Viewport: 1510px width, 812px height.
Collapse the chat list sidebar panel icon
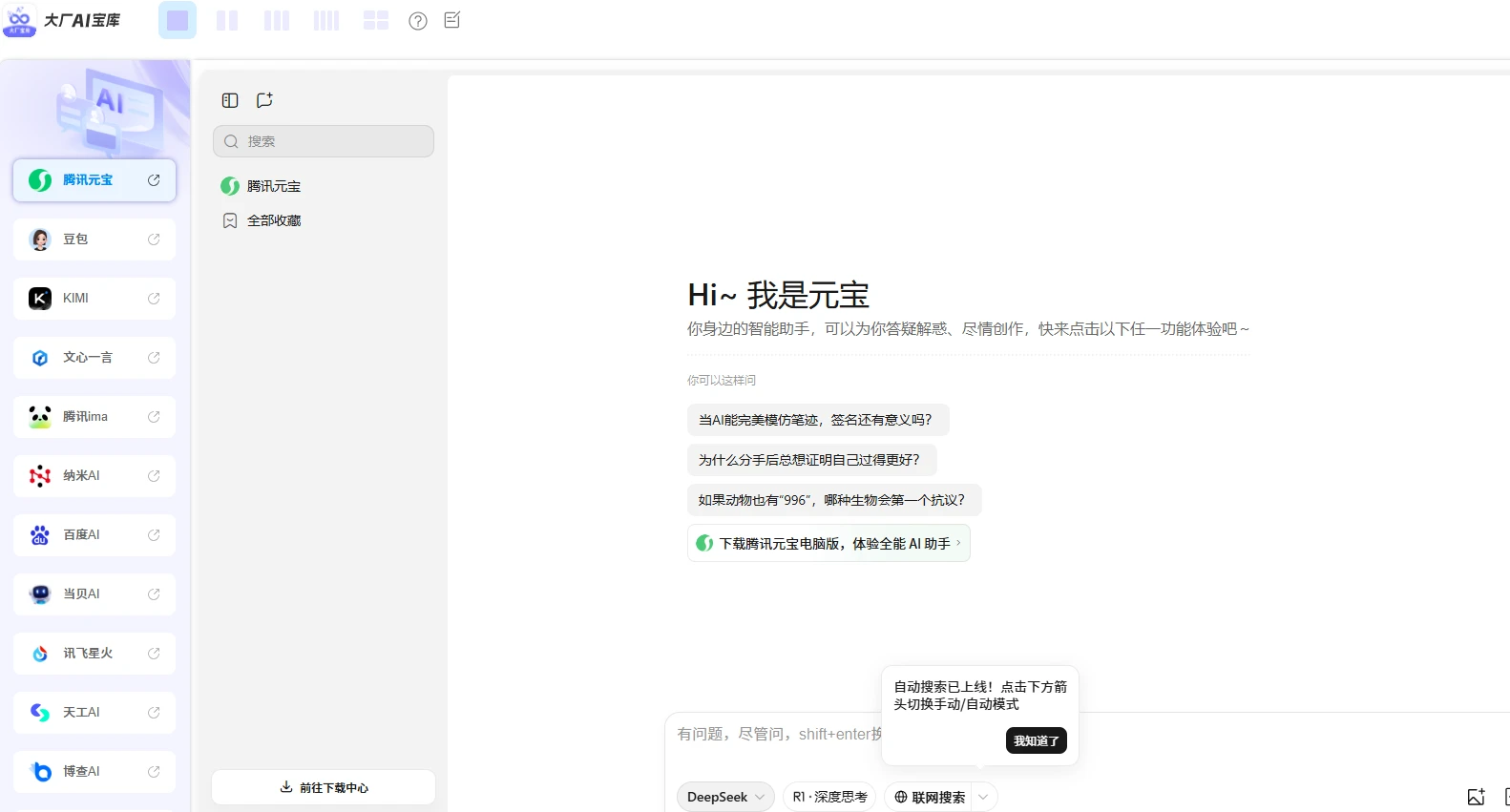pos(230,100)
